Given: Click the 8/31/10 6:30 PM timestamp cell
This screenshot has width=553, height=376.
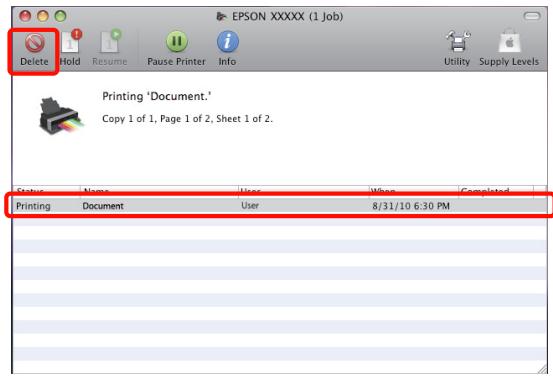Looking at the screenshot, I should [411, 206].
